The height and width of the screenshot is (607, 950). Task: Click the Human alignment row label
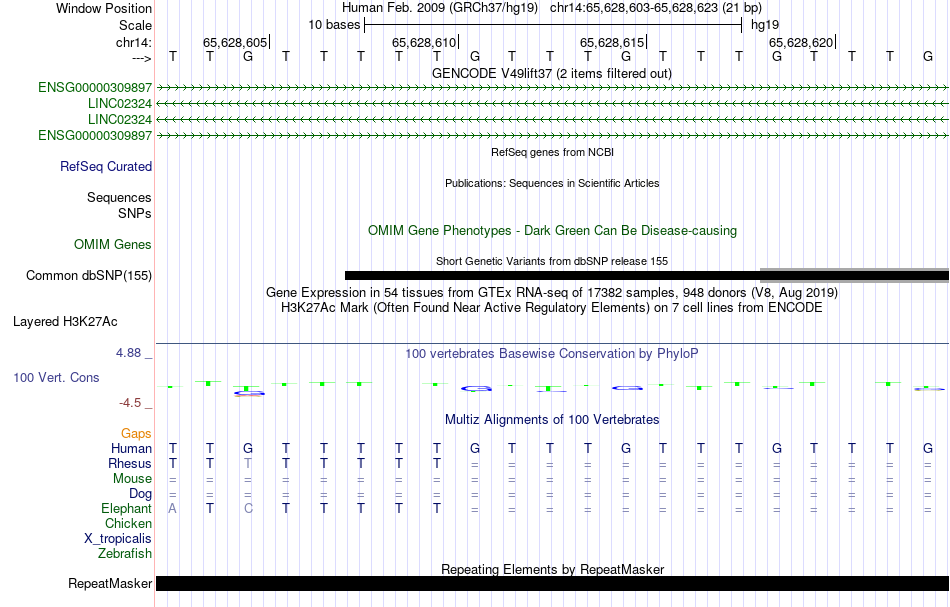click(x=131, y=448)
